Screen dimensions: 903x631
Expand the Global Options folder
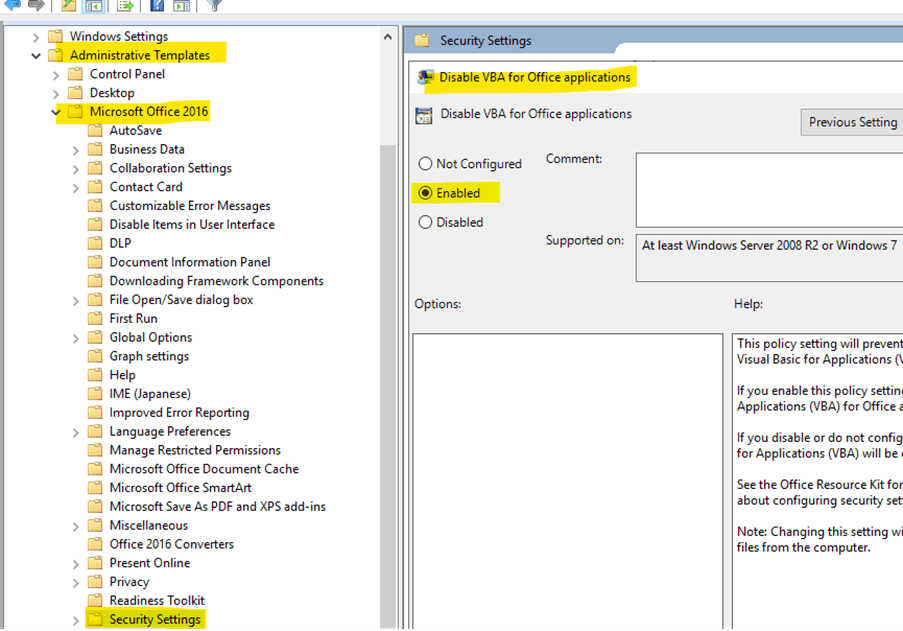pyautogui.click(x=75, y=339)
